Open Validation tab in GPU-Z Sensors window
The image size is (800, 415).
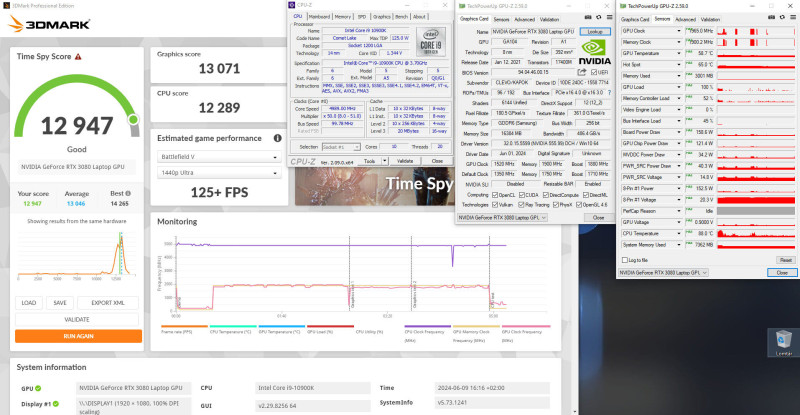coord(710,19)
